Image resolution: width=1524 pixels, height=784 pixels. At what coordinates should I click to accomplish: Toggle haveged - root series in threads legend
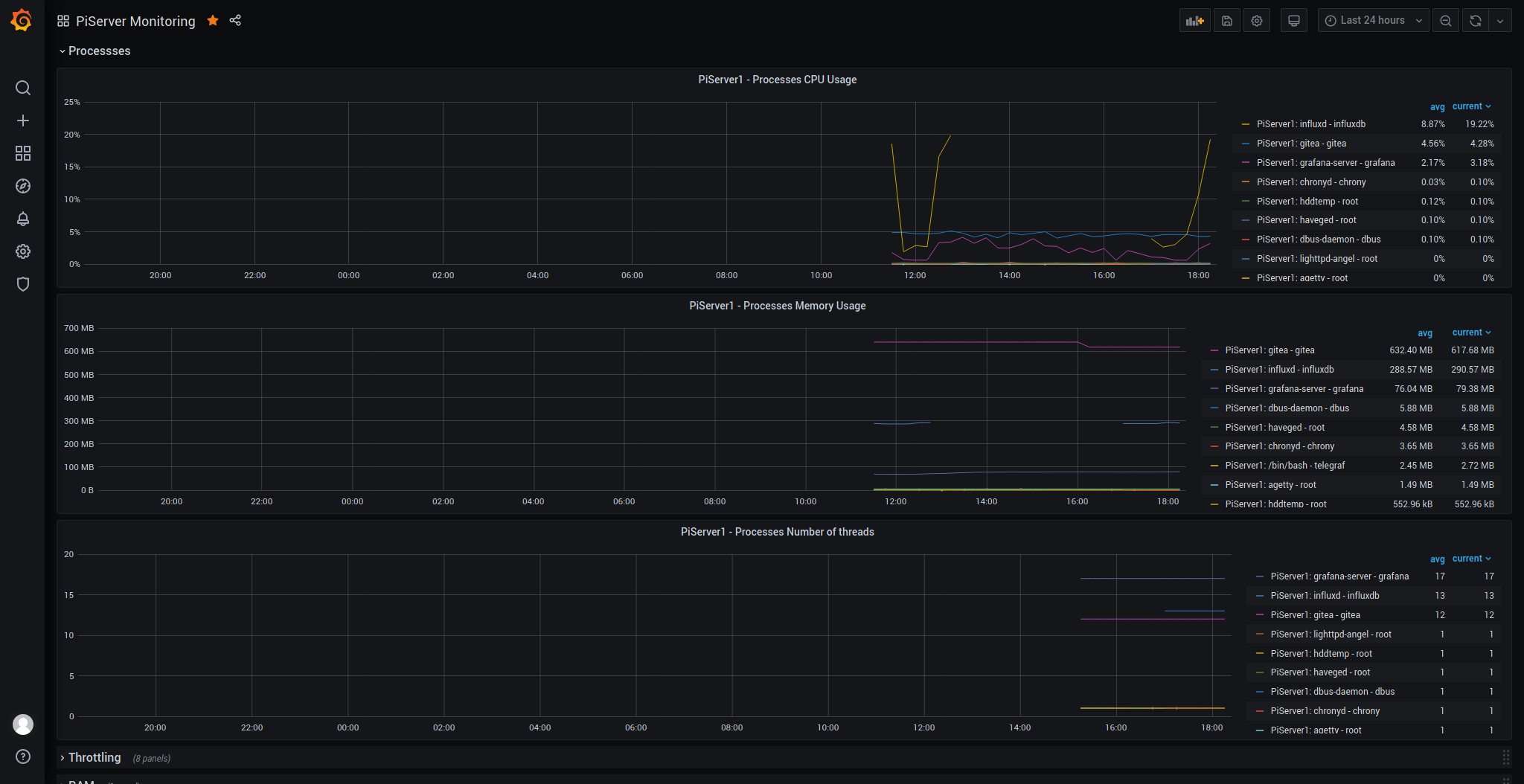[1320, 672]
